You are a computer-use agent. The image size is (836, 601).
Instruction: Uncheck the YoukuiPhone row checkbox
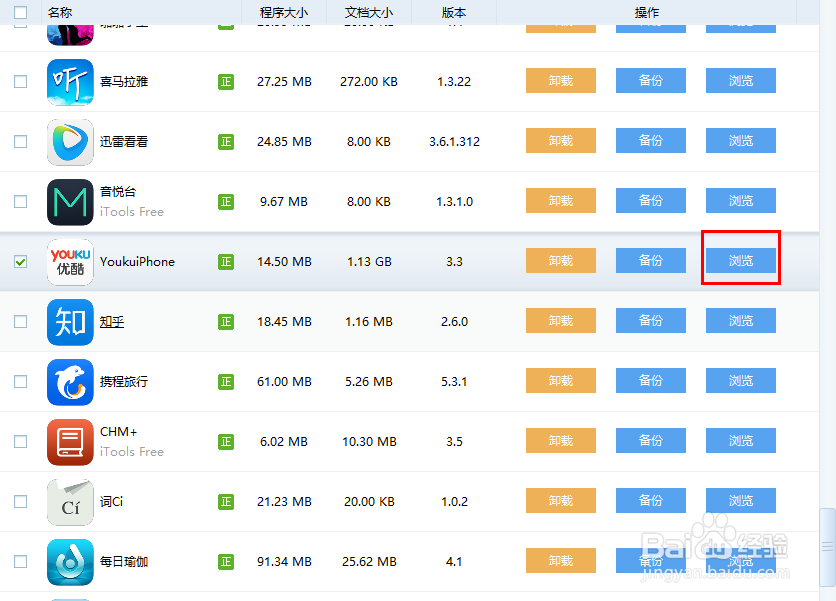tap(20, 261)
